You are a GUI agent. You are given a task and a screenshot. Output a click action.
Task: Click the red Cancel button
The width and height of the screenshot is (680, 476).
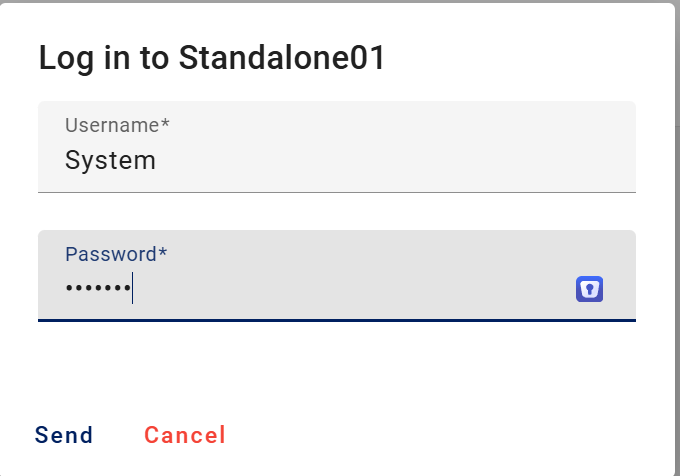click(185, 435)
